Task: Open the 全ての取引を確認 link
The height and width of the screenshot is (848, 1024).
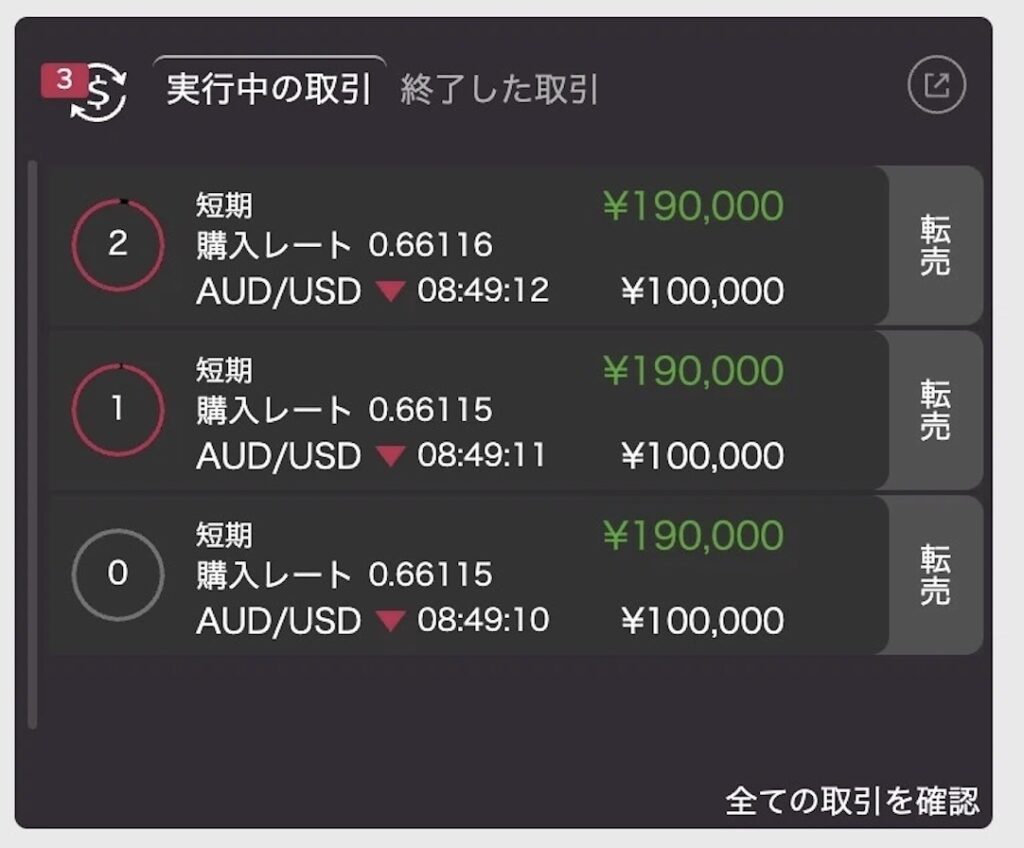Action: pyautogui.click(x=852, y=801)
